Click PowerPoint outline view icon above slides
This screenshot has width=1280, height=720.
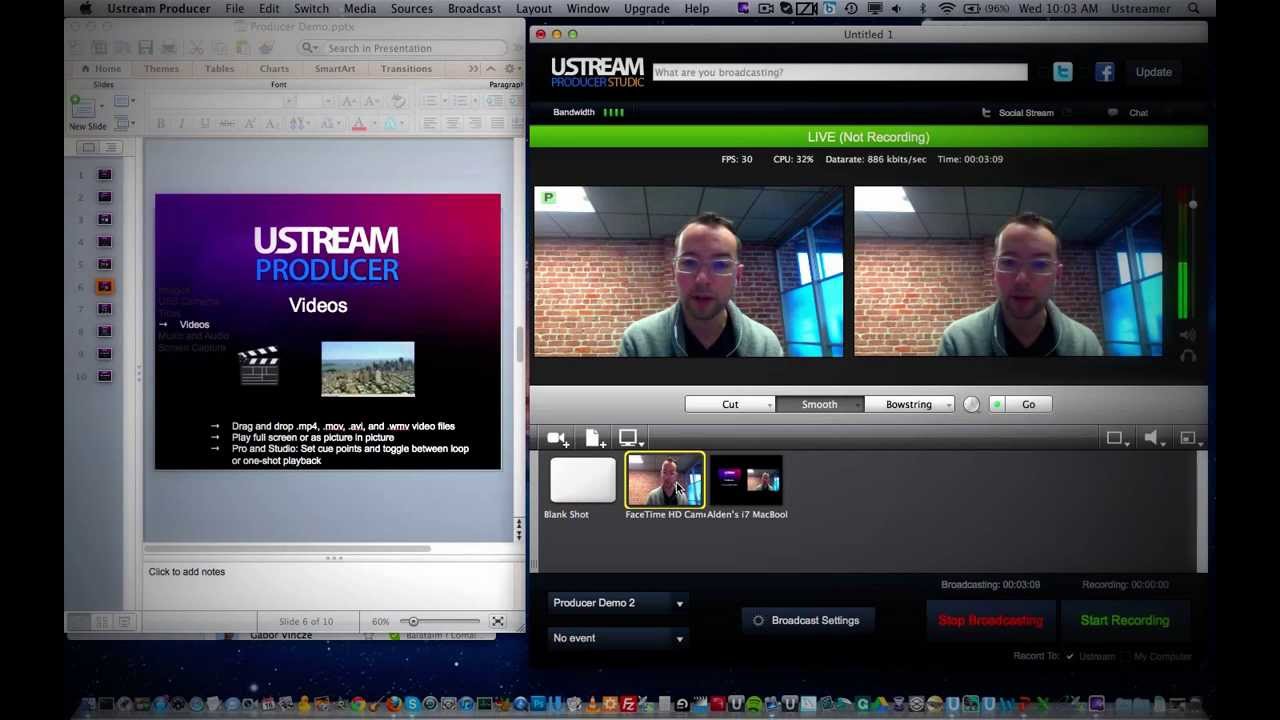tap(111, 148)
